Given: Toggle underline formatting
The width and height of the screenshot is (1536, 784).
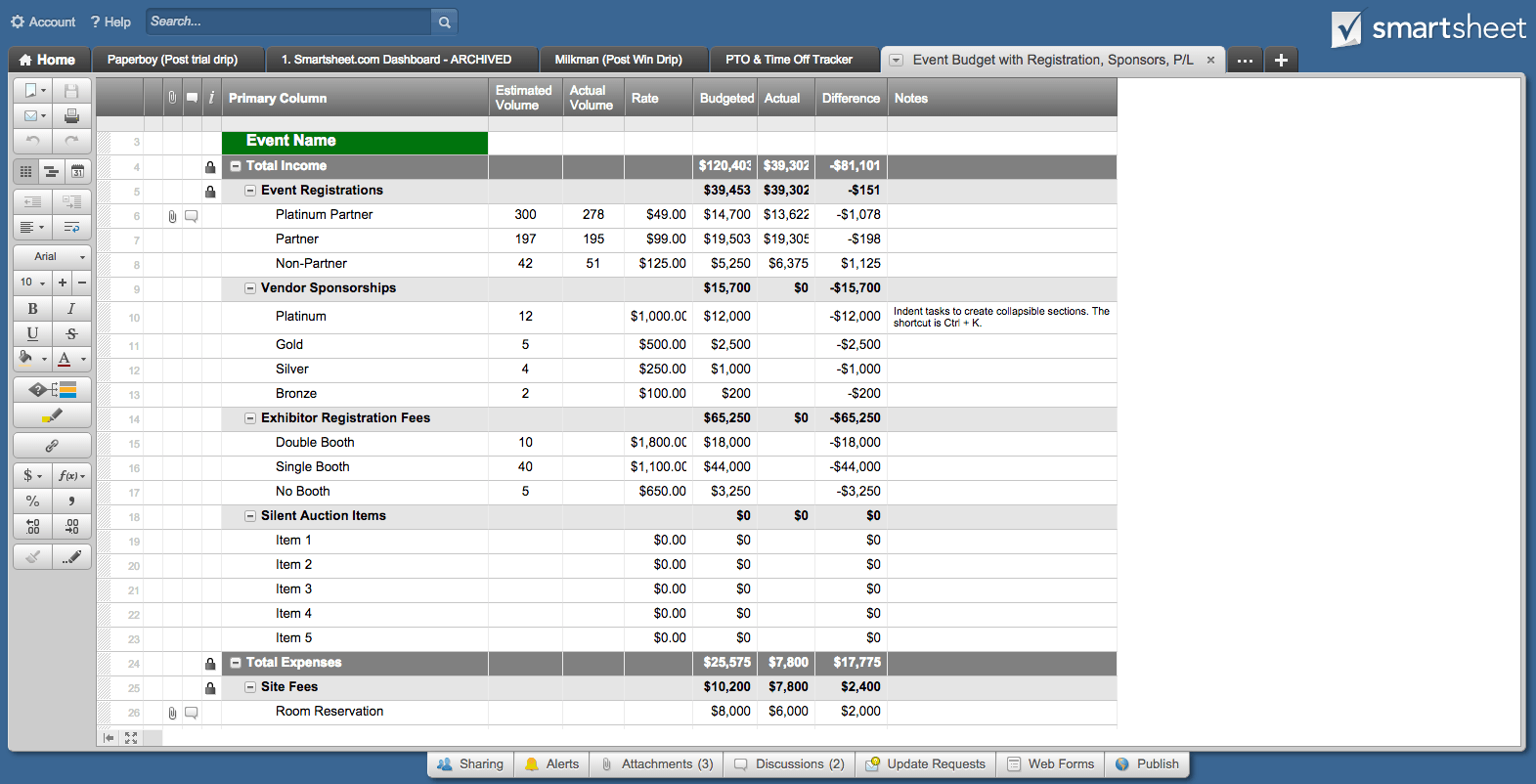Looking at the screenshot, I should [32, 333].
